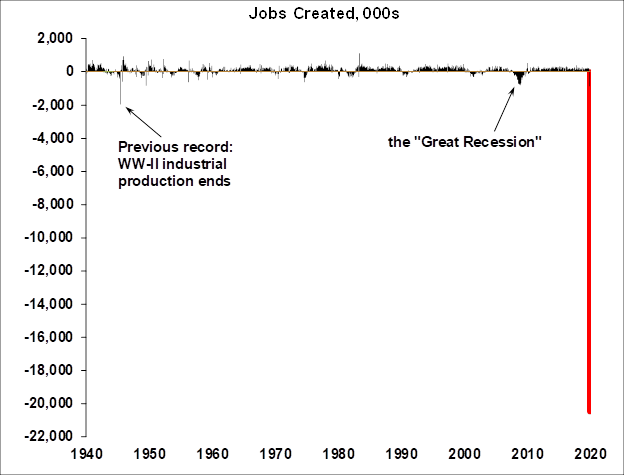Select the y-axis label '-20,000'
The image size is (625, 476).
[49, 403]
